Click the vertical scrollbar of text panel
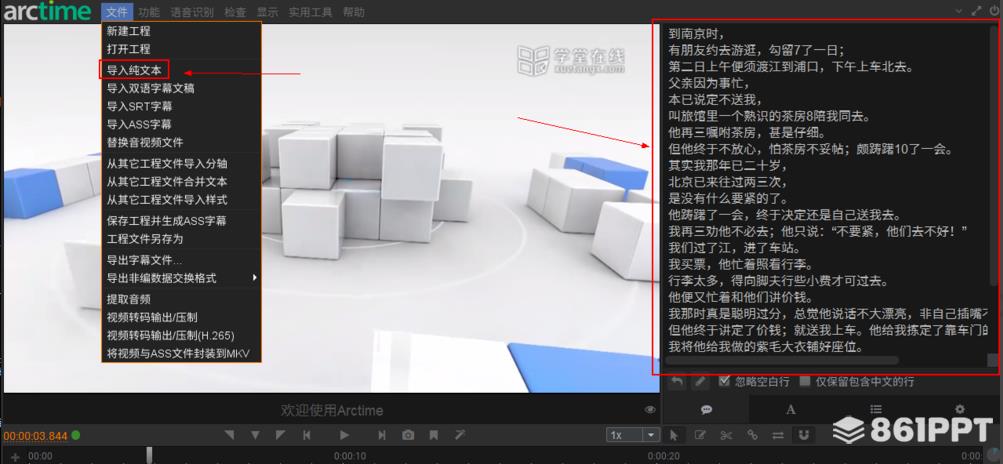This screenshot has height=464, width=1003. pos(993,157)
